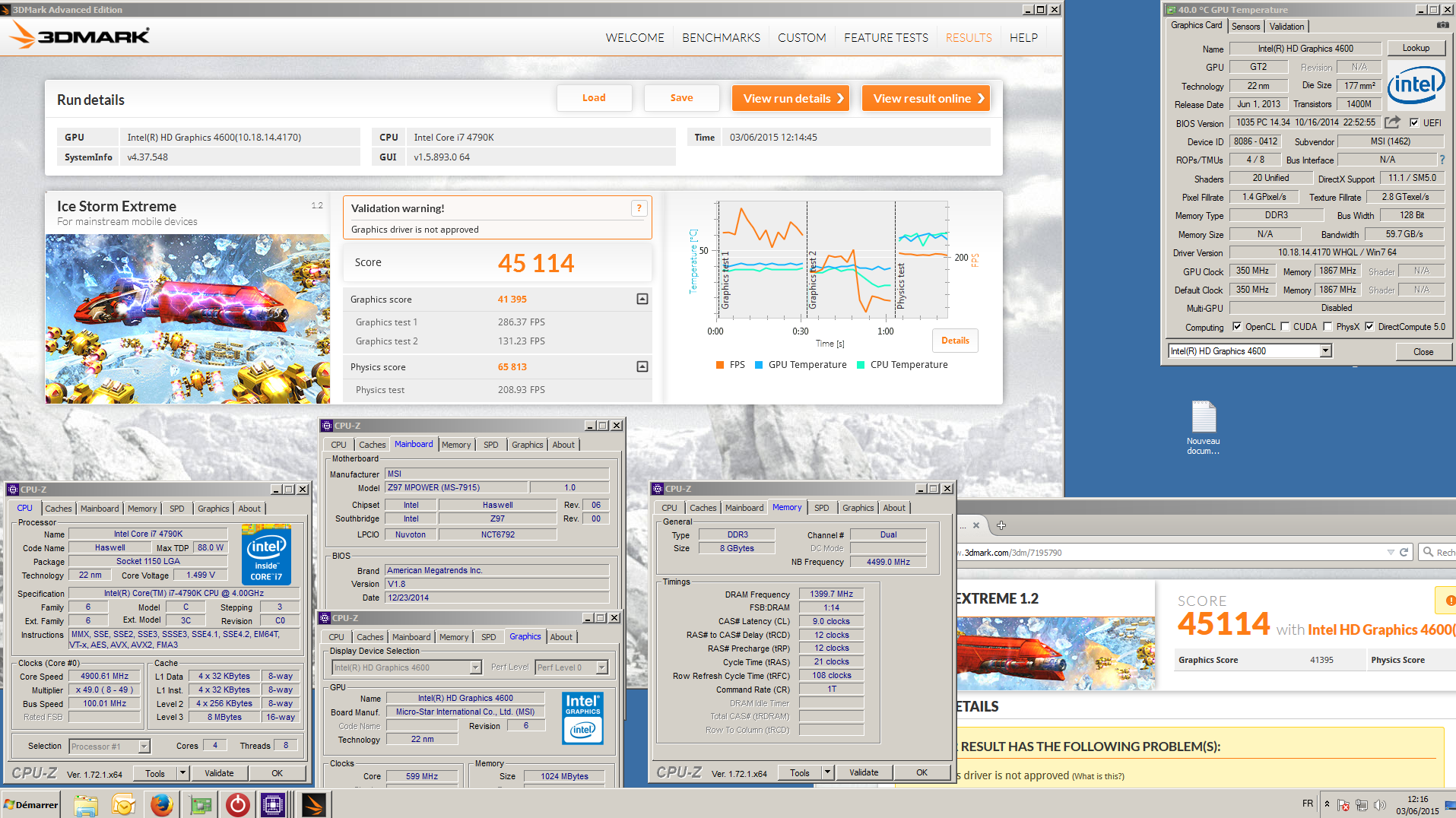Click the Bus Interface question mark icon

1442,160
